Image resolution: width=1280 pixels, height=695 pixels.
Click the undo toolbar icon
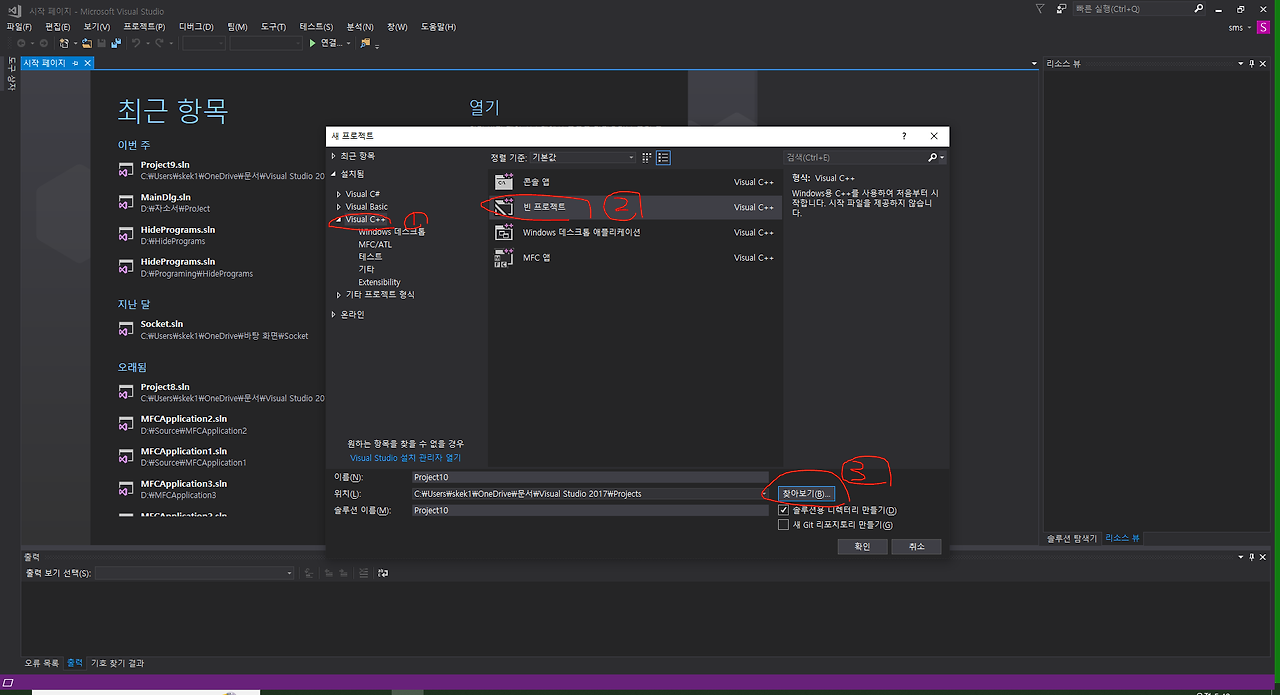pos(136,43)
